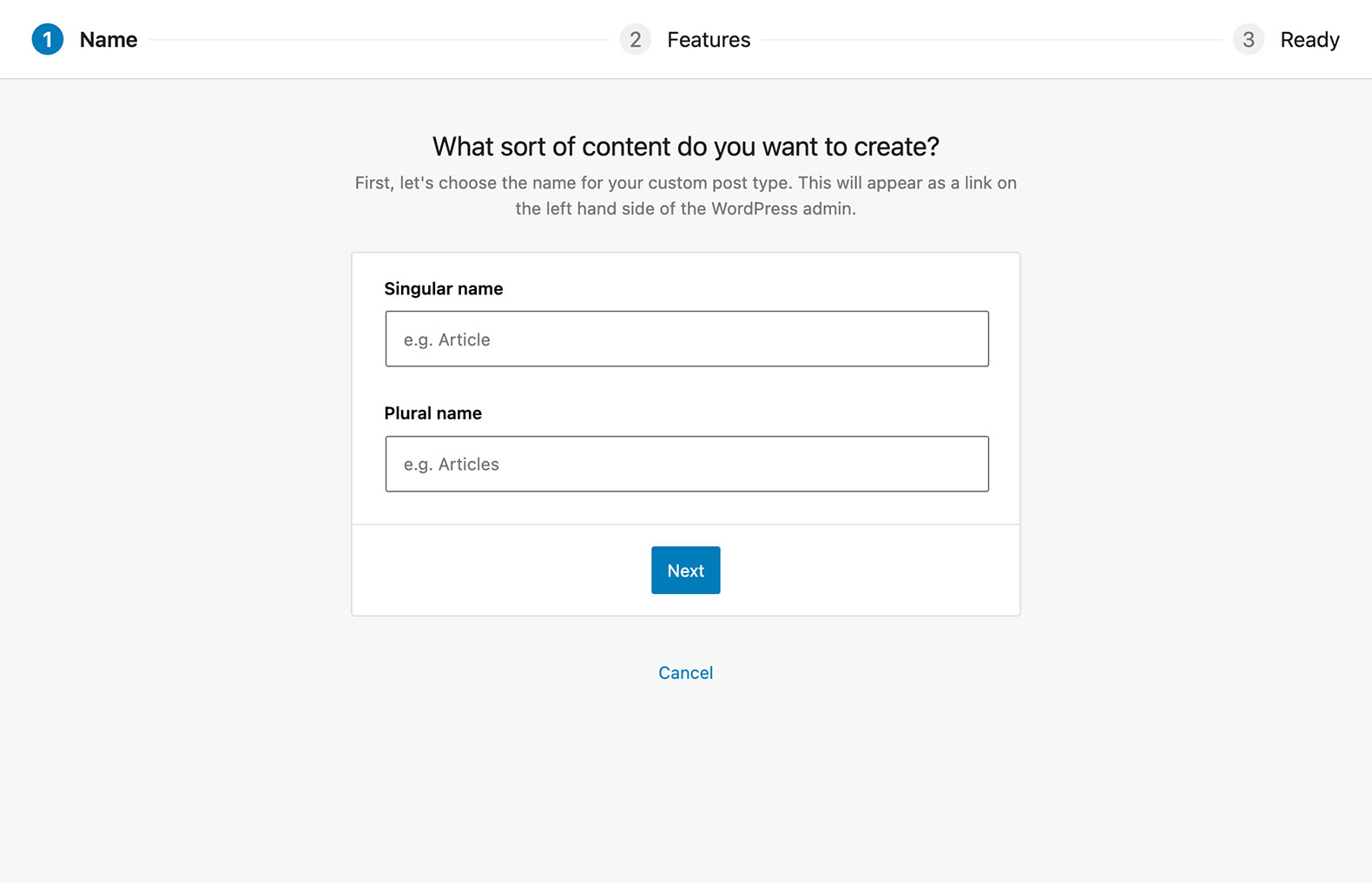Click the circle next to Features label
Screen dimensions: 1372x883
[x=635, y=39]
